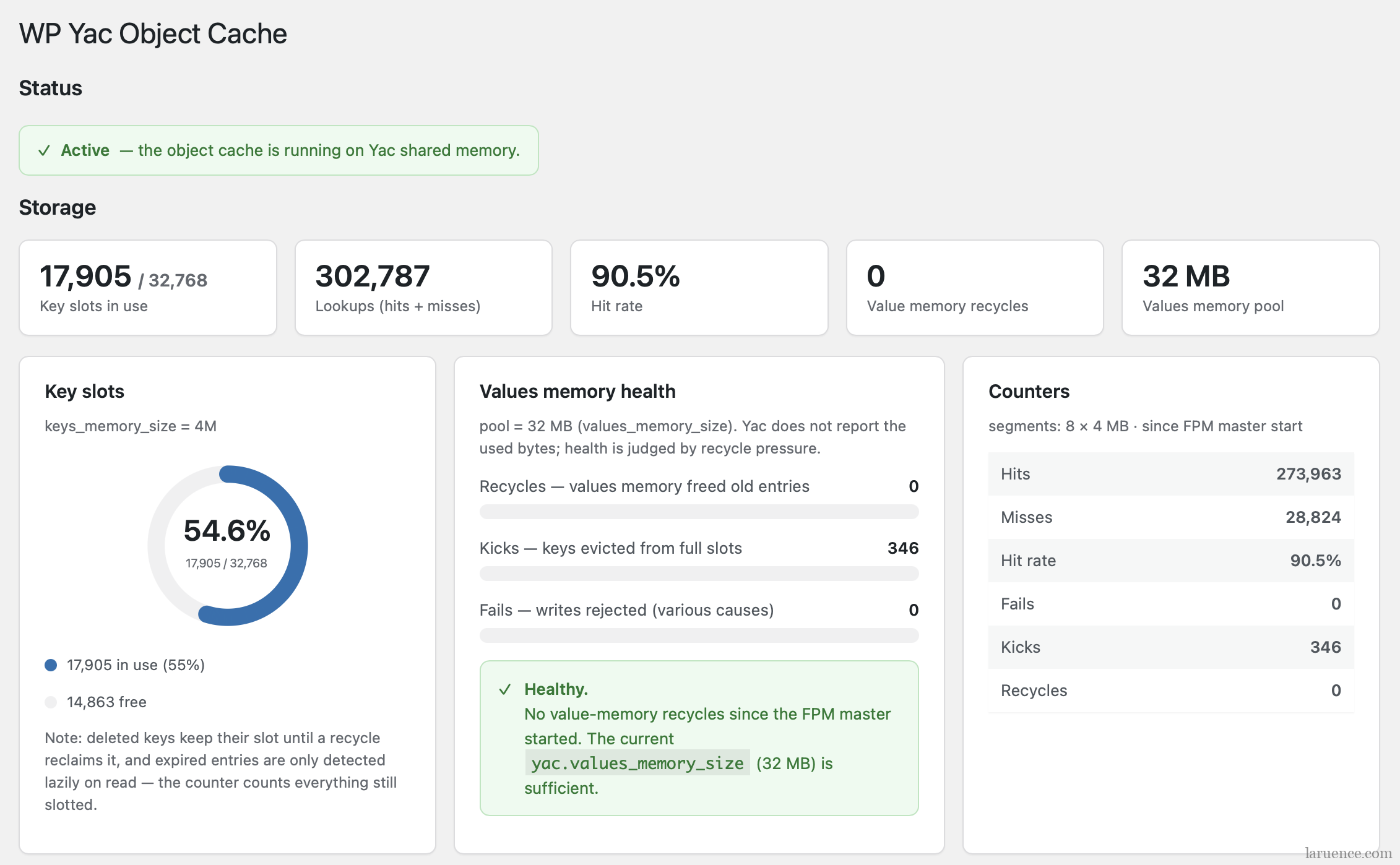The height and width of the screenshot is (865, 1400).
Task: Click the large "32 MB" value
Action: [1186, 276]
